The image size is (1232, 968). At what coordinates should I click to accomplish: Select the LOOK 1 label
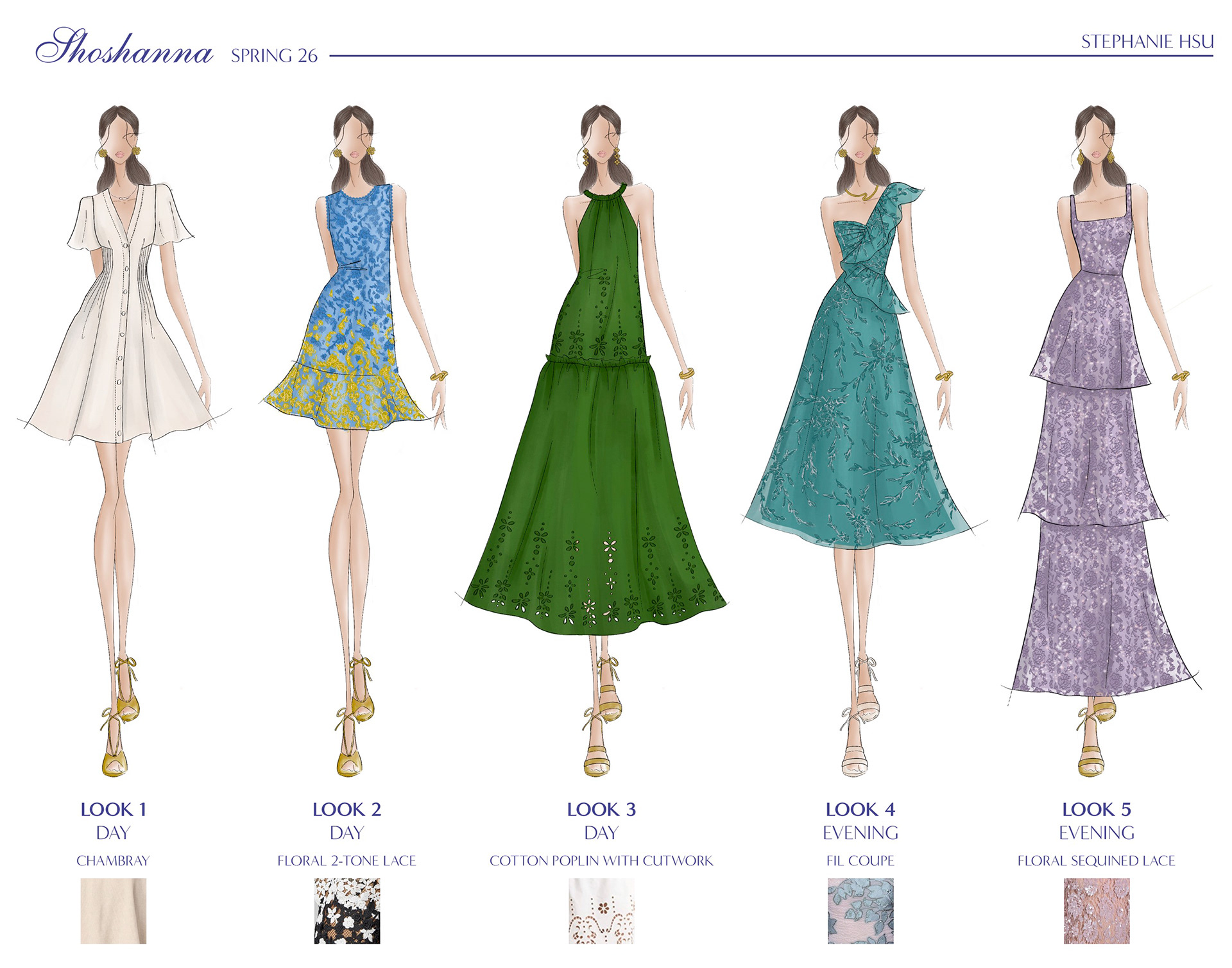[x=113, y=810]
